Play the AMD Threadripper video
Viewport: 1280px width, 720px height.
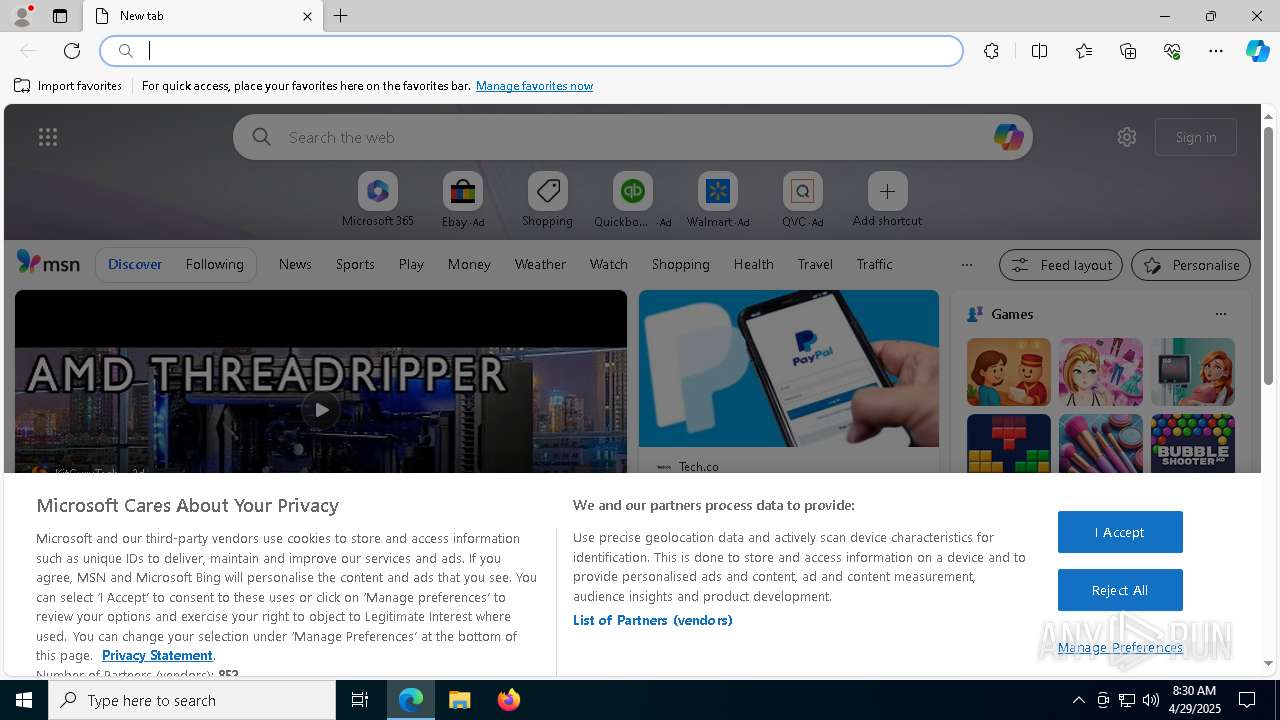click(320, 409)
